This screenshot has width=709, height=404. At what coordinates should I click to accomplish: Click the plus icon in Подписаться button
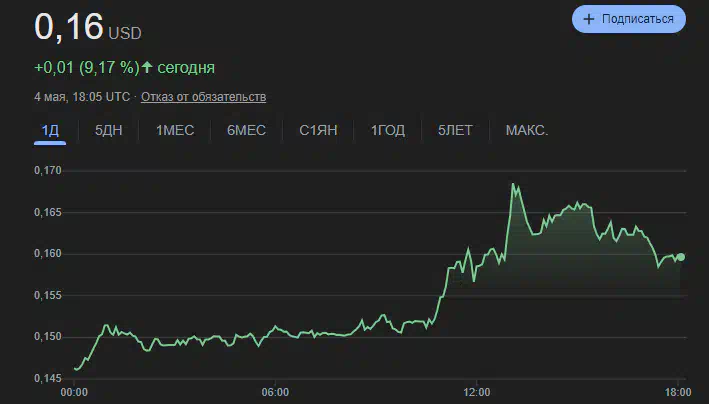pyautogui.click(x=588, y=19)
